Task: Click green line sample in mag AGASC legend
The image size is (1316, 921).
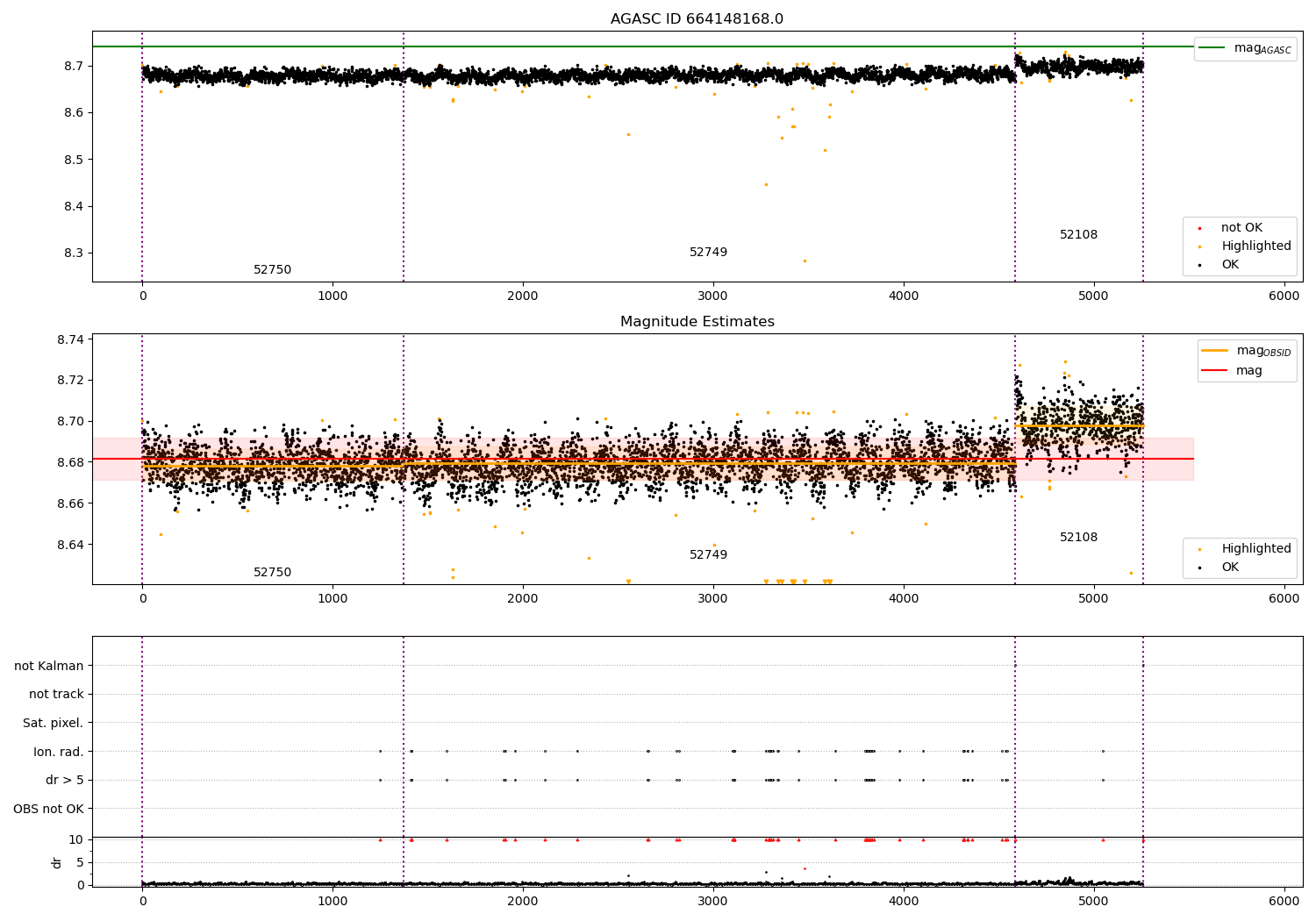Action: (1213, 48)
